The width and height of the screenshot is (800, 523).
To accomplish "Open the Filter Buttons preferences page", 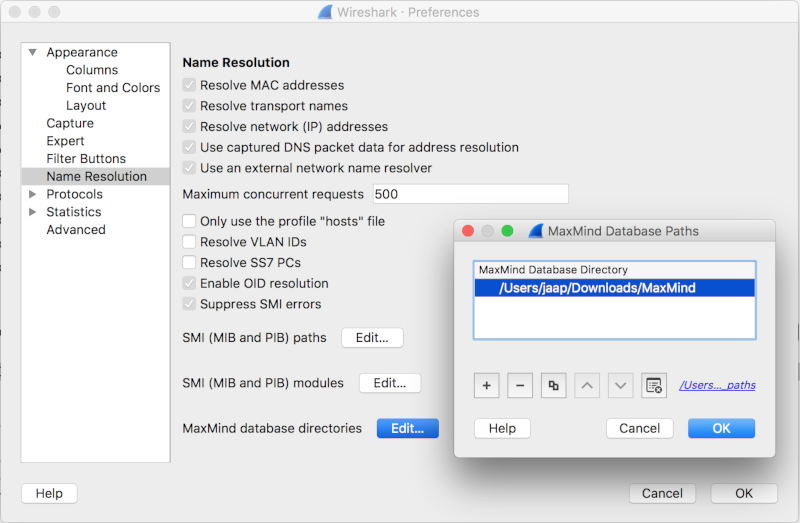I will (86, 159).
